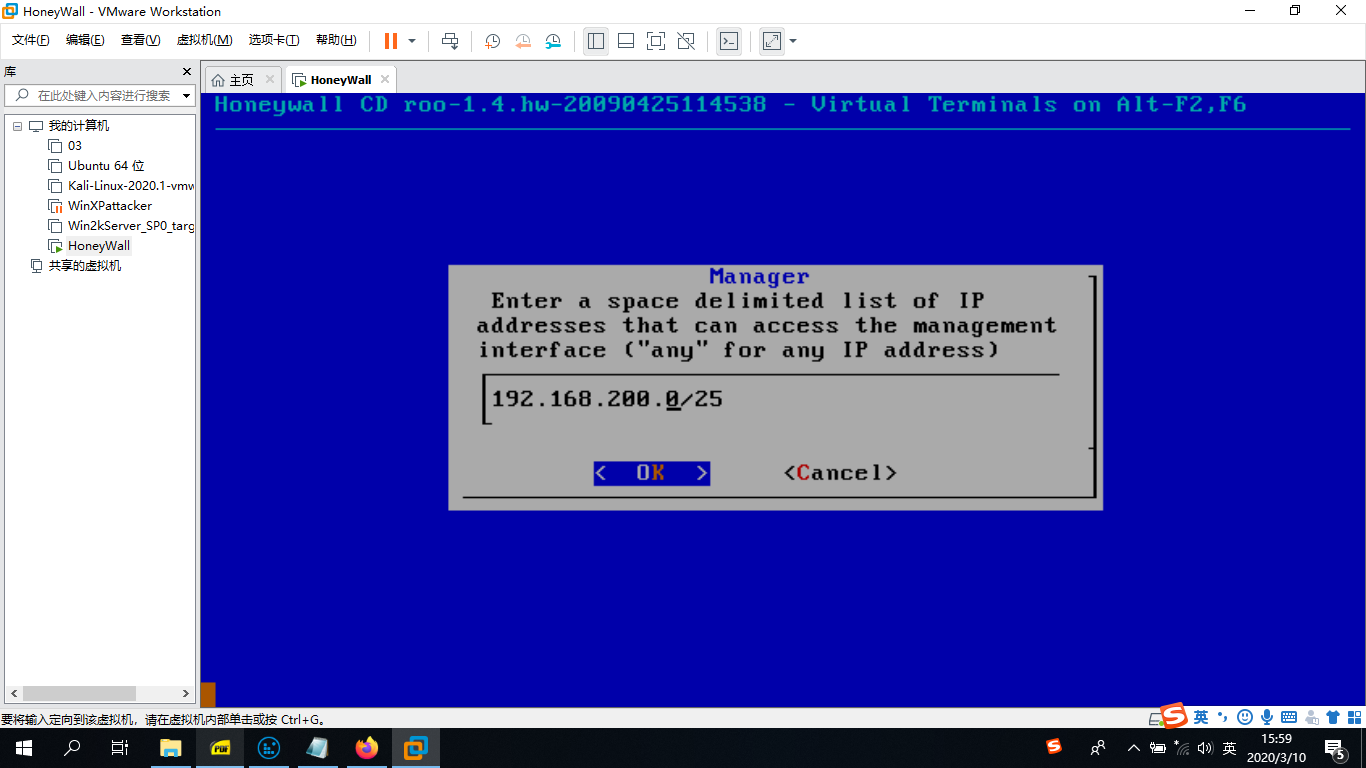1366x768 pixels.
Task: Focus the library search field
Action: click(x=104, y=95)
